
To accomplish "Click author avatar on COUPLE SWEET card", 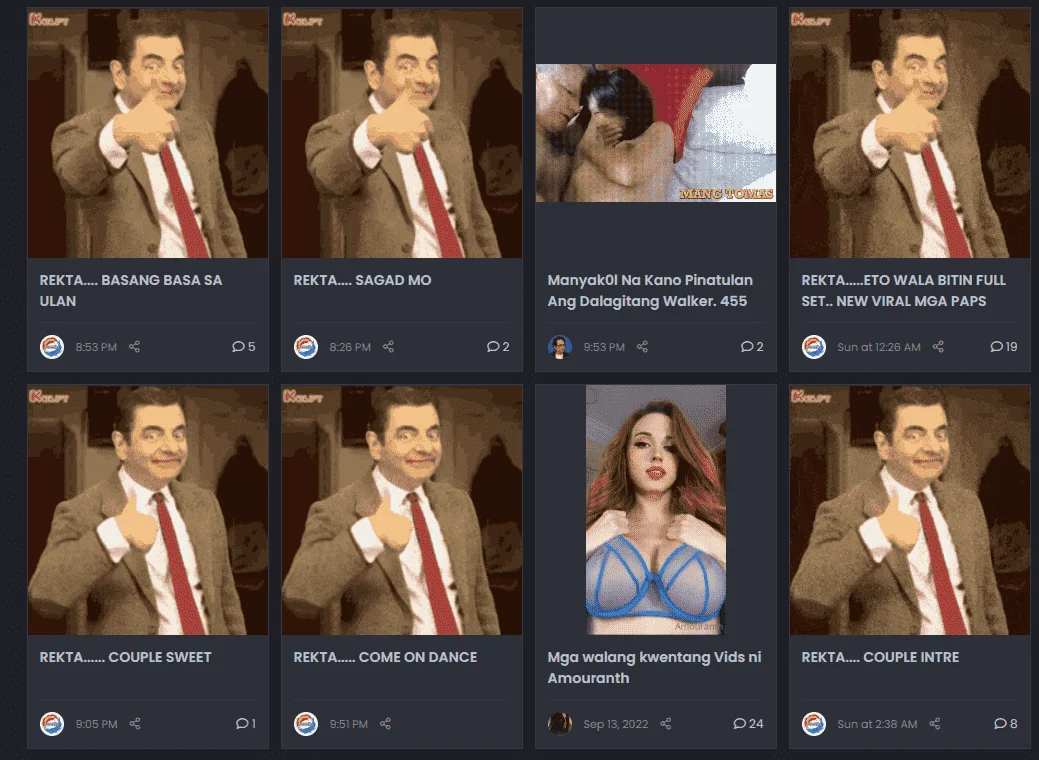I will (52, 724).
